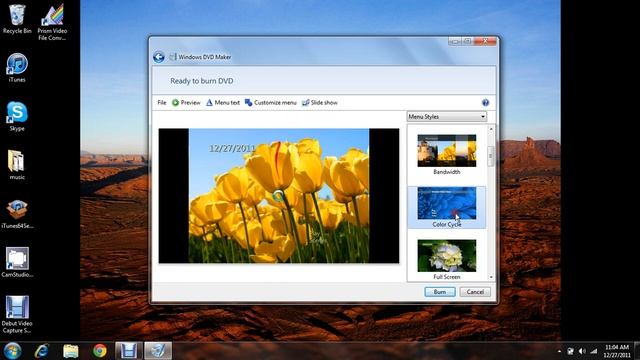Open the Action Center flag icon
Screen dimensions: 640x360
571,351
